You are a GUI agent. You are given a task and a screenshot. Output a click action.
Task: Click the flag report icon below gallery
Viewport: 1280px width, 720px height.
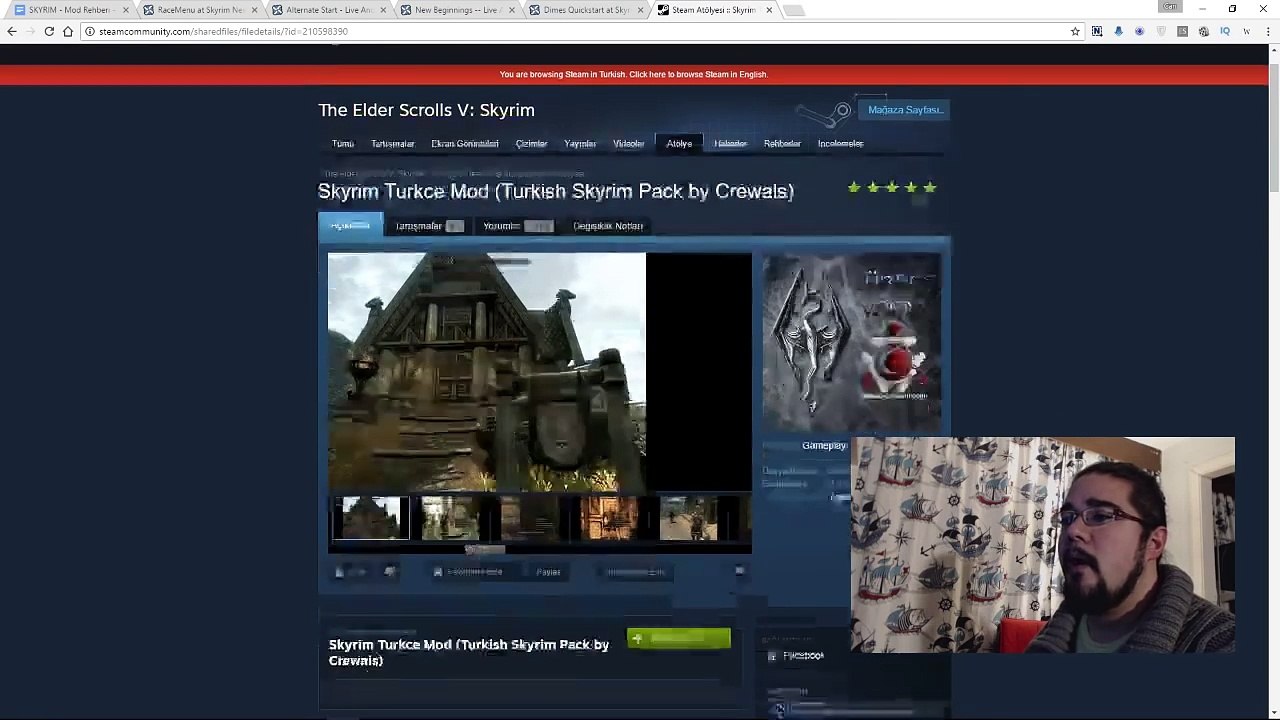(x=739, y=572)
